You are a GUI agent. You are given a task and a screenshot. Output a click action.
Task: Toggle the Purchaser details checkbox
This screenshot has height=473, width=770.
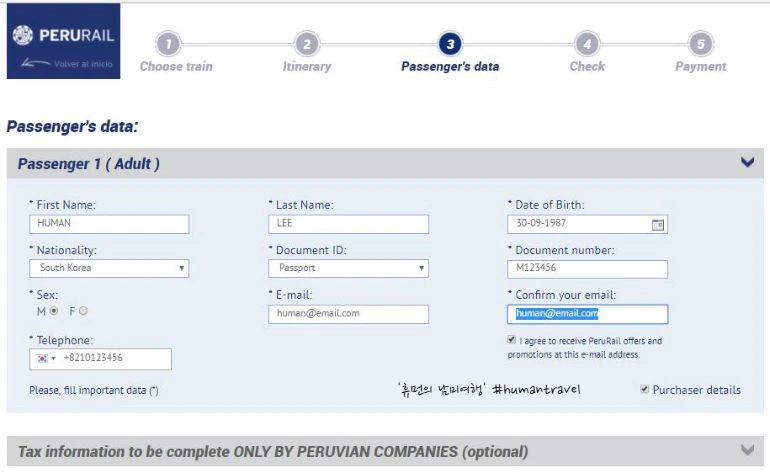coord(644,390)
